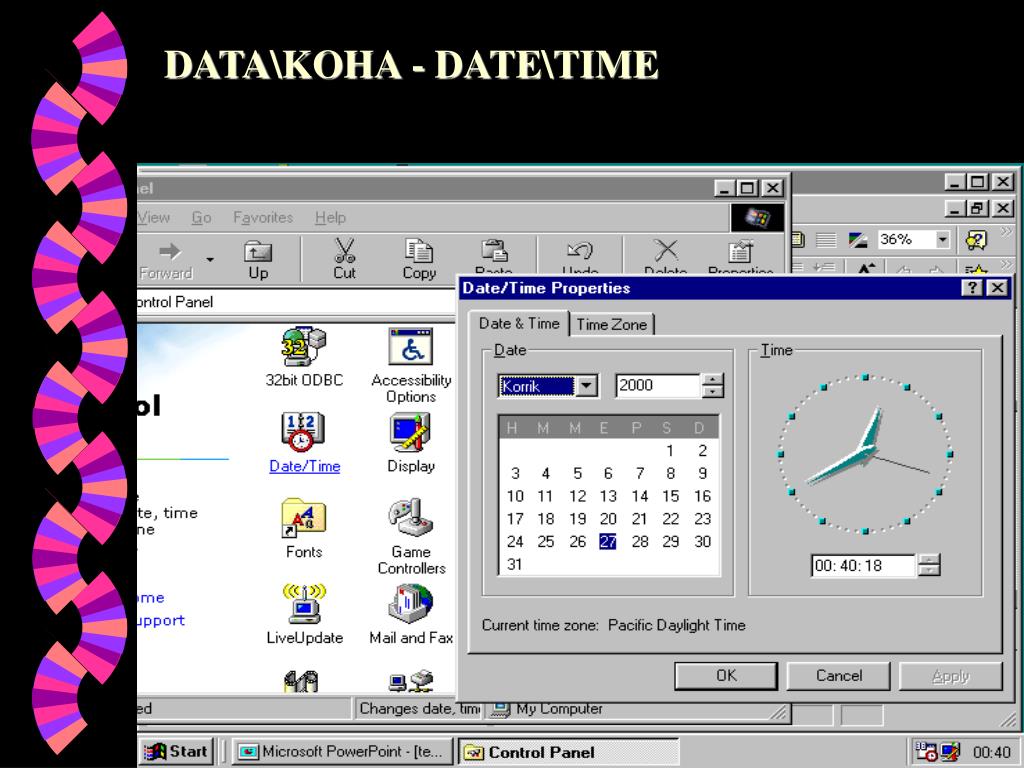Switch to Microsoft PowerPoint taskbar button

click(x=342, y=752)
